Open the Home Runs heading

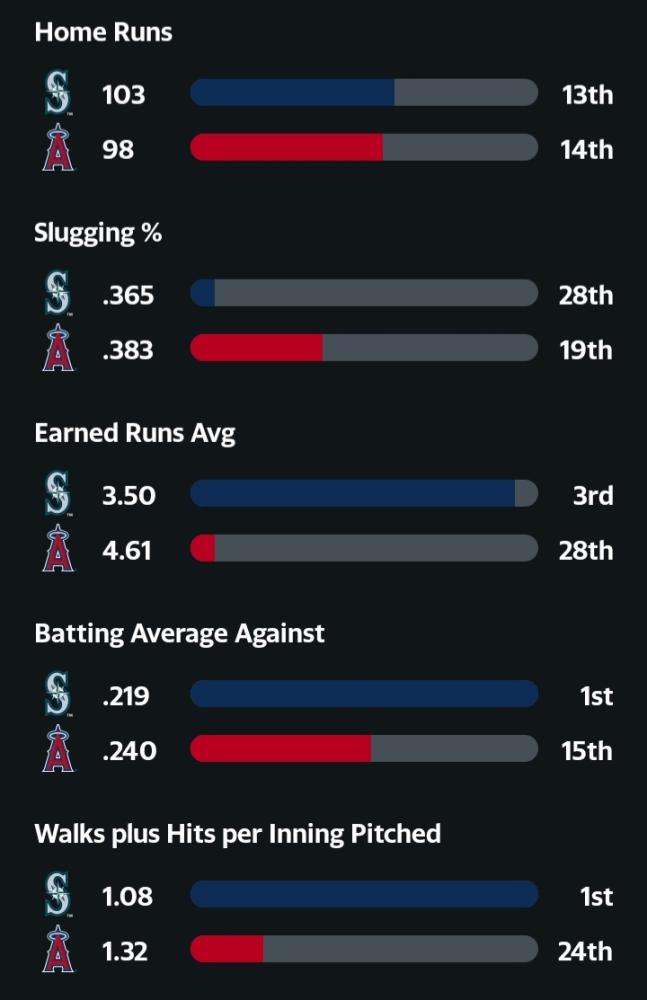pos(103,32)
